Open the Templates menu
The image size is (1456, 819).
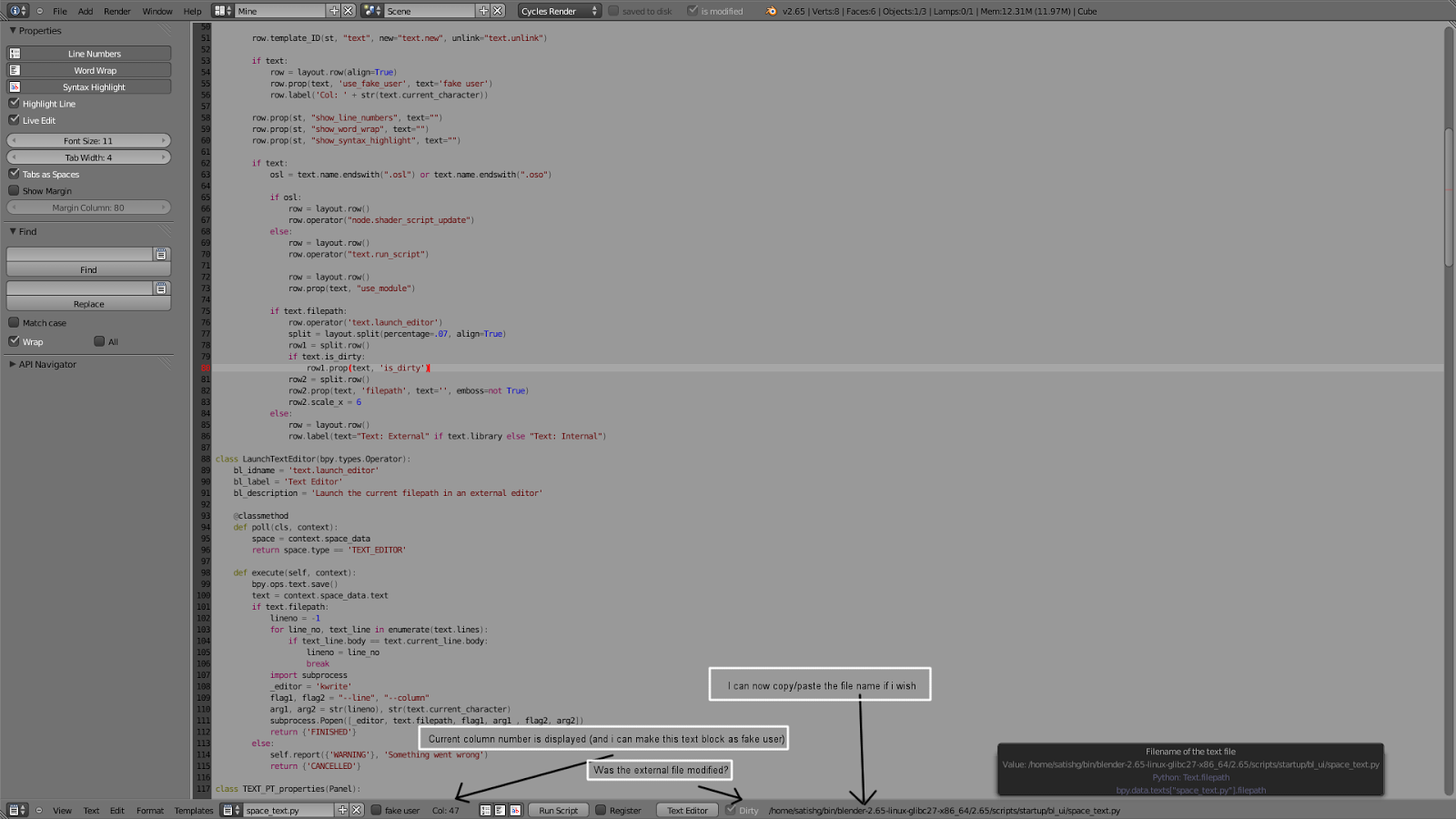193,810
